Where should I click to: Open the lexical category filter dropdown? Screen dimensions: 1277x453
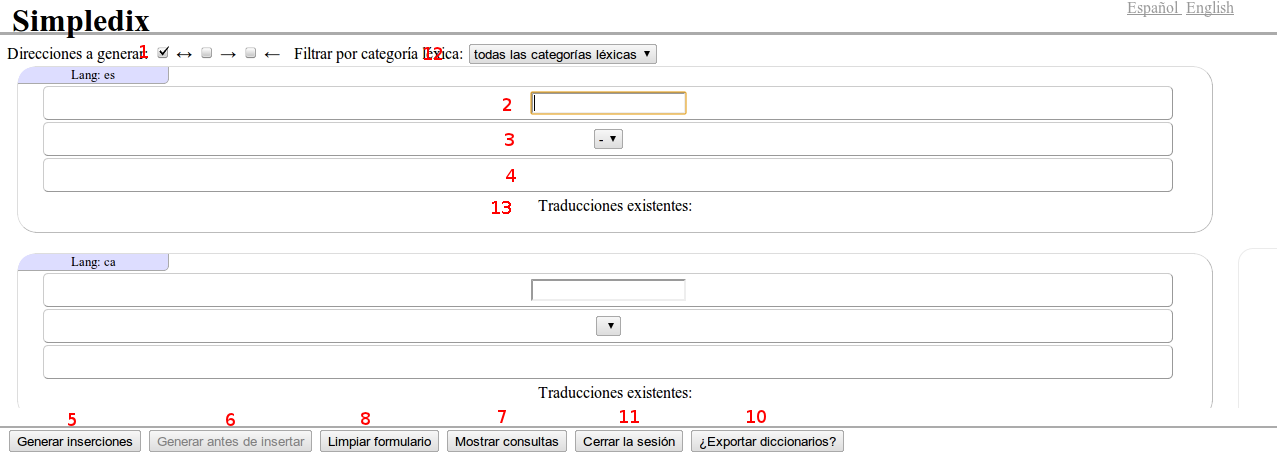562,54
